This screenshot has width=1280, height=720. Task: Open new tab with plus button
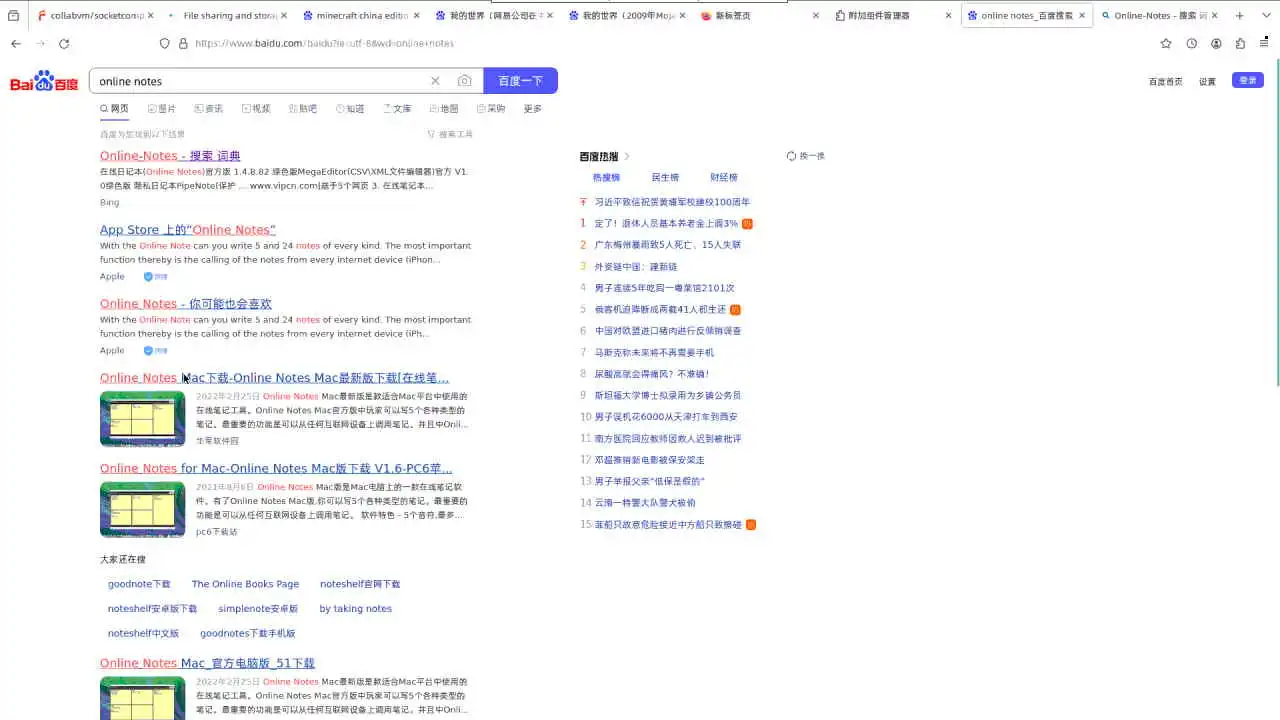click(1240, 15)
